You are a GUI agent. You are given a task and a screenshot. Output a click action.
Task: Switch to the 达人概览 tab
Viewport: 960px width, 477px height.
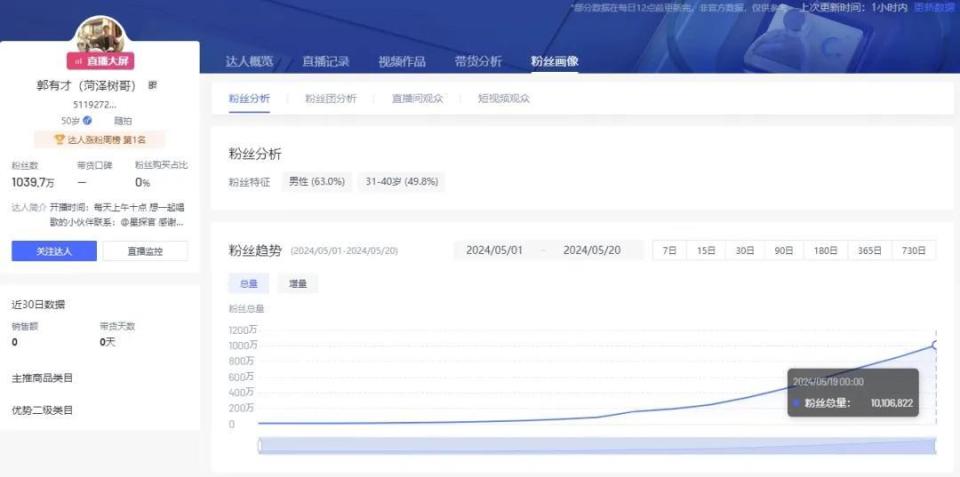249,61
